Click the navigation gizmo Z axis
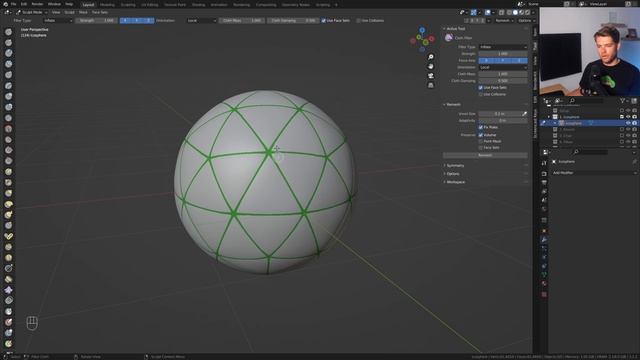 point(422,30)
